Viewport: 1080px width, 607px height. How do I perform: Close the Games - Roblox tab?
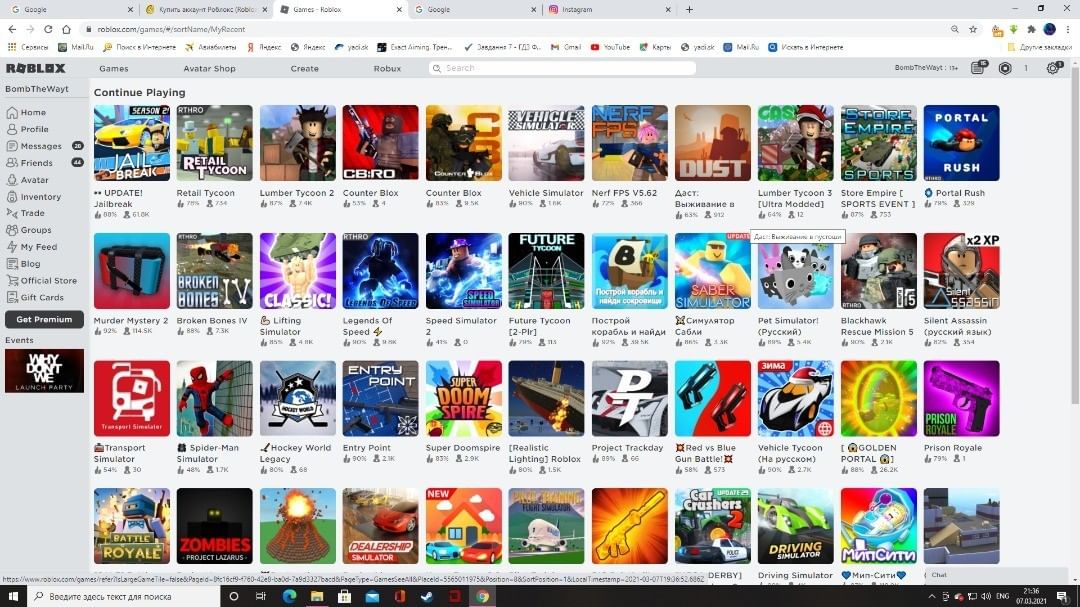click(399, 10)
